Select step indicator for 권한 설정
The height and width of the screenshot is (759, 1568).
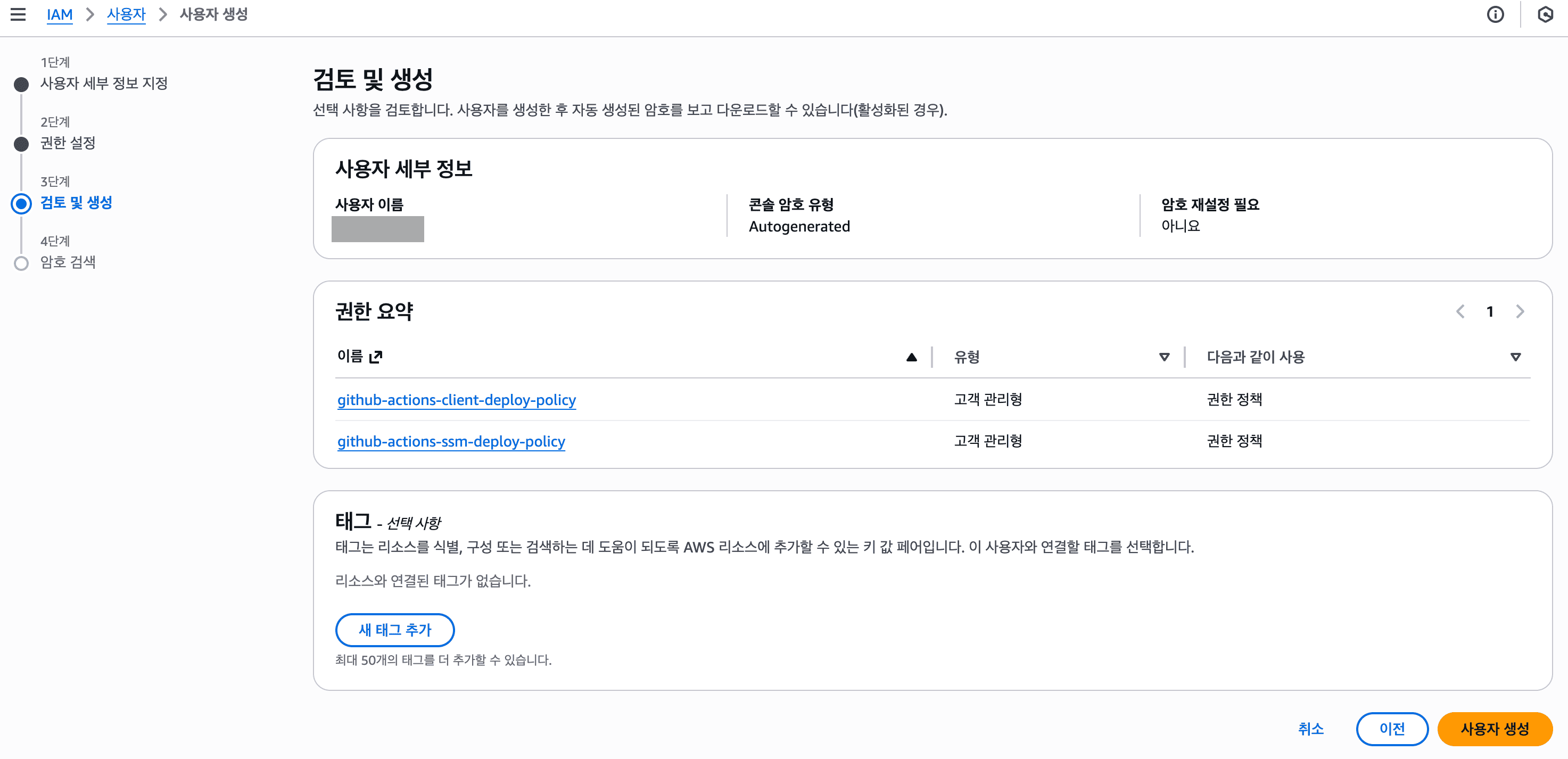(21, 144)
